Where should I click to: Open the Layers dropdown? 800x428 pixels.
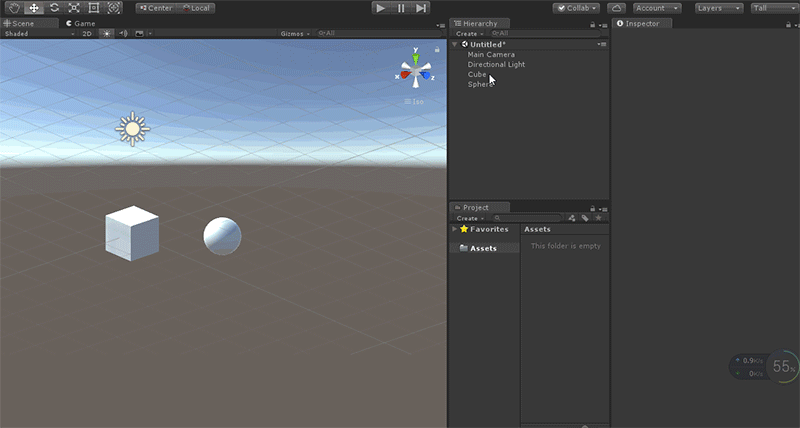click(x=718, y=8)
